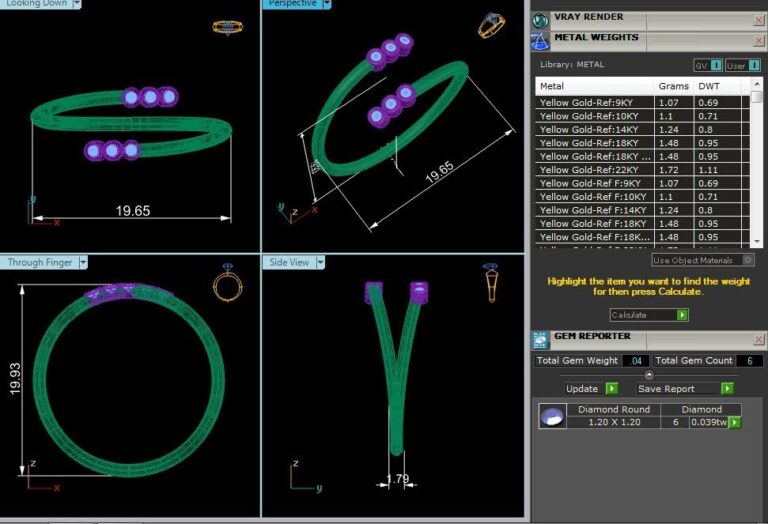
Task: Click the diamond gem thumbnail in Gem Reporter
Action: click(552, 416)
